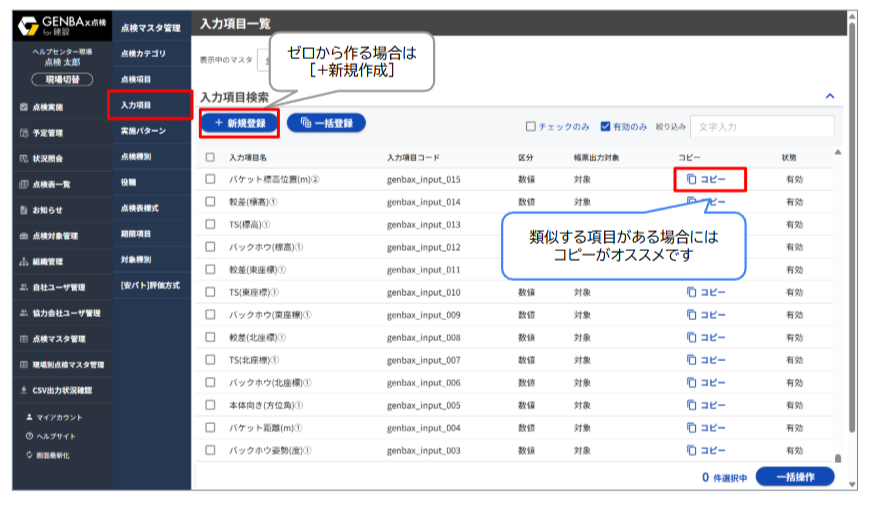Click the 点検実施 icon in the sidebar
This screenshot has height=513, width=879.
[x=23, y=106]
